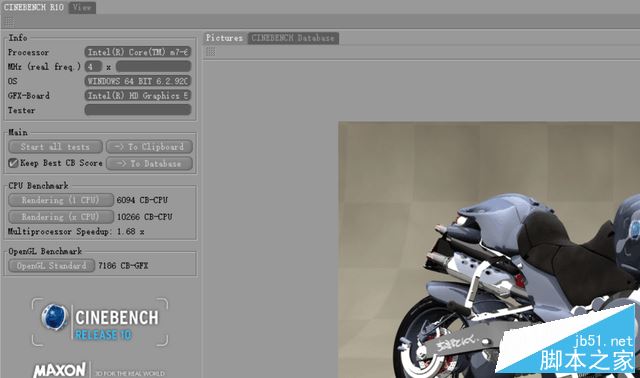Click the Tester name field
The image size is (640, 378).
(x=138, y=110)
